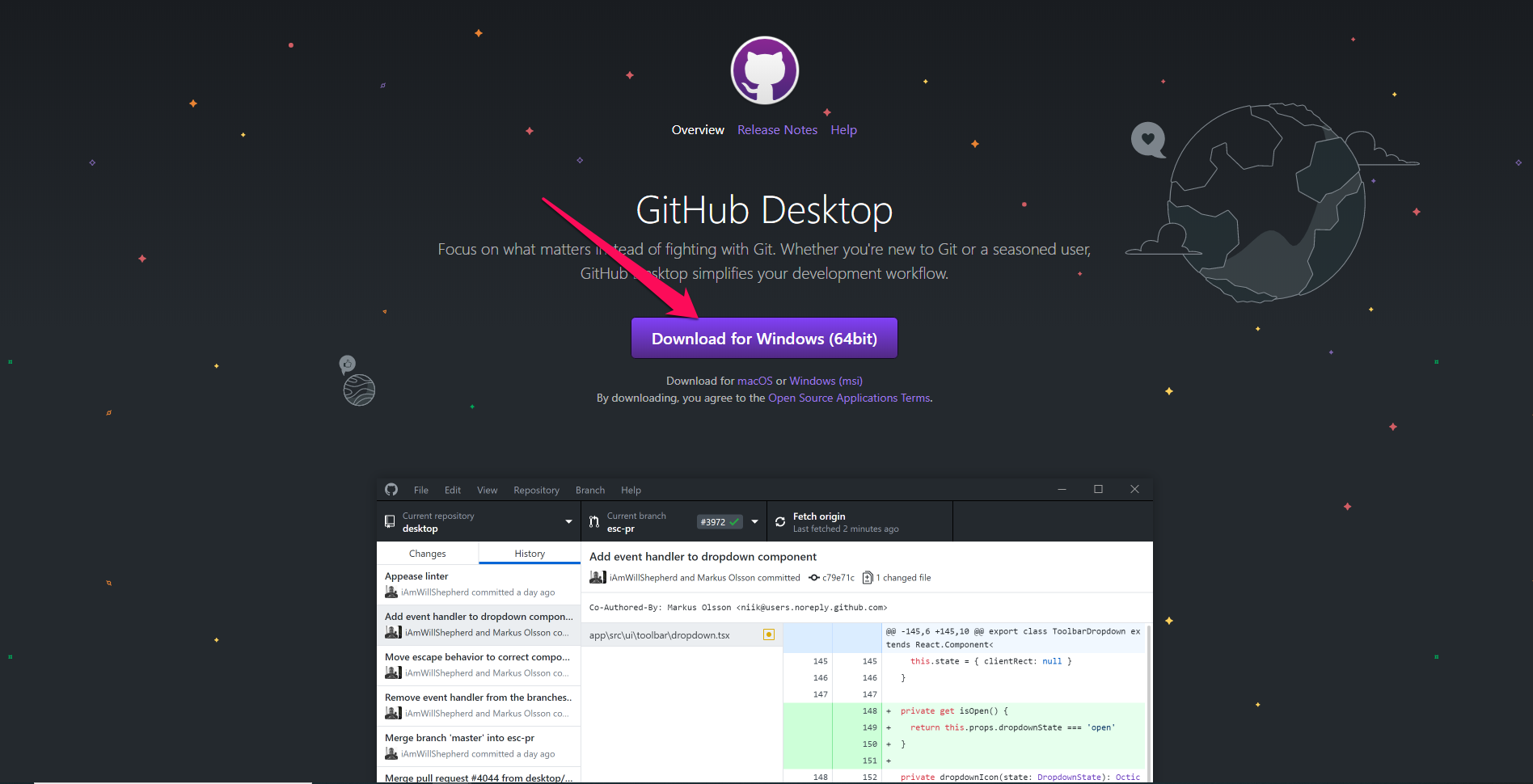This screenshot has height=784, width=1533.
Task: Click the c79e71c commit hash
Action: pyautogui.click(x=838, y=578)
